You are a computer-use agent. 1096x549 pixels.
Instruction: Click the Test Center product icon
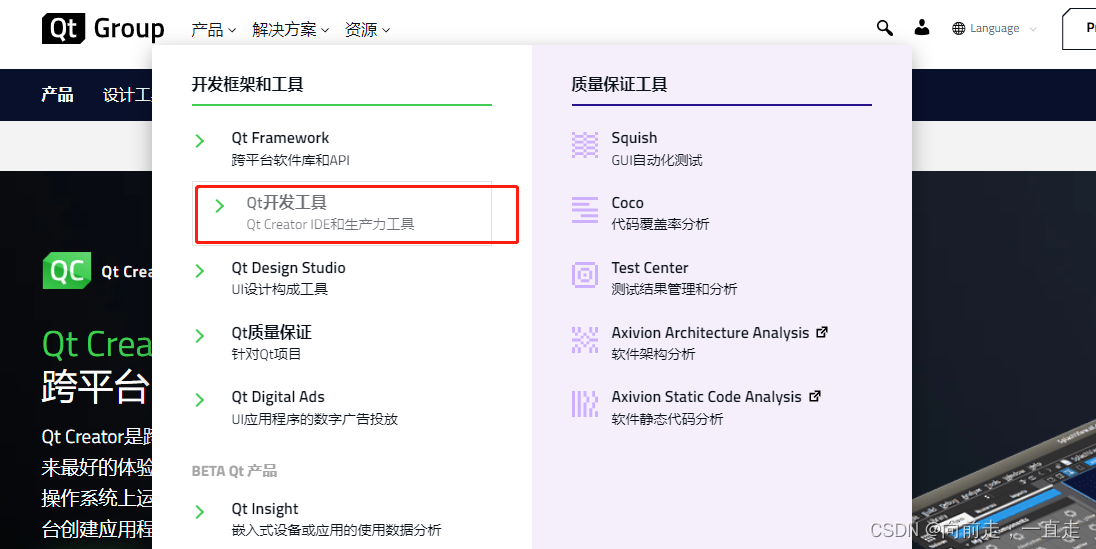(x=585, y=275)
